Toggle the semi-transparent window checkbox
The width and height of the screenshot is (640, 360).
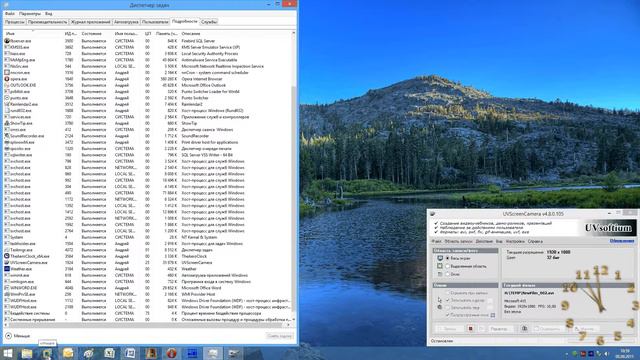click(x=448, y=315)
